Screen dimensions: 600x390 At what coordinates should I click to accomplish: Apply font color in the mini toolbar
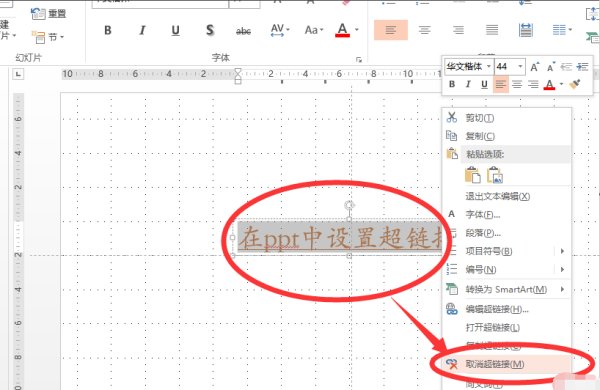[549, 84]
